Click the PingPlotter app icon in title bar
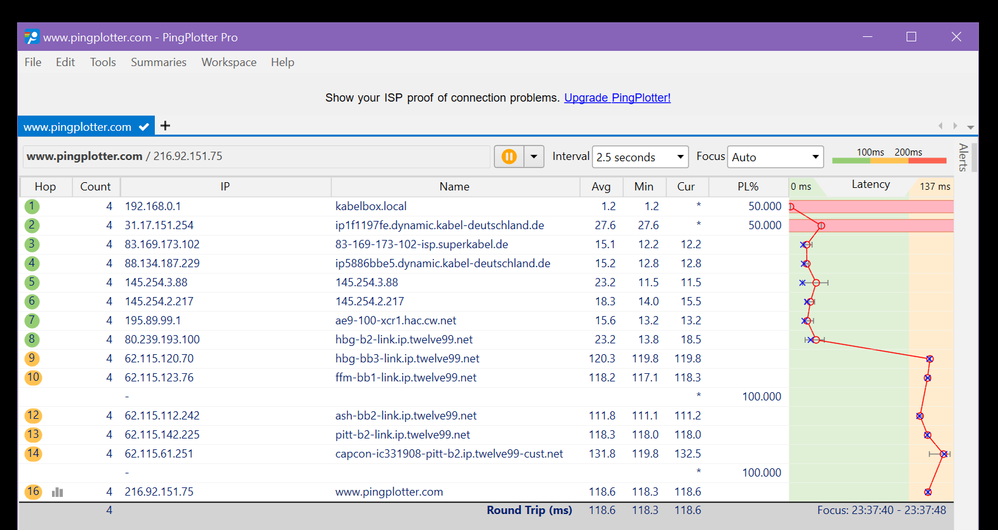Image resolution: width=998 pixels, height=530 pixels. coord(31,37)
